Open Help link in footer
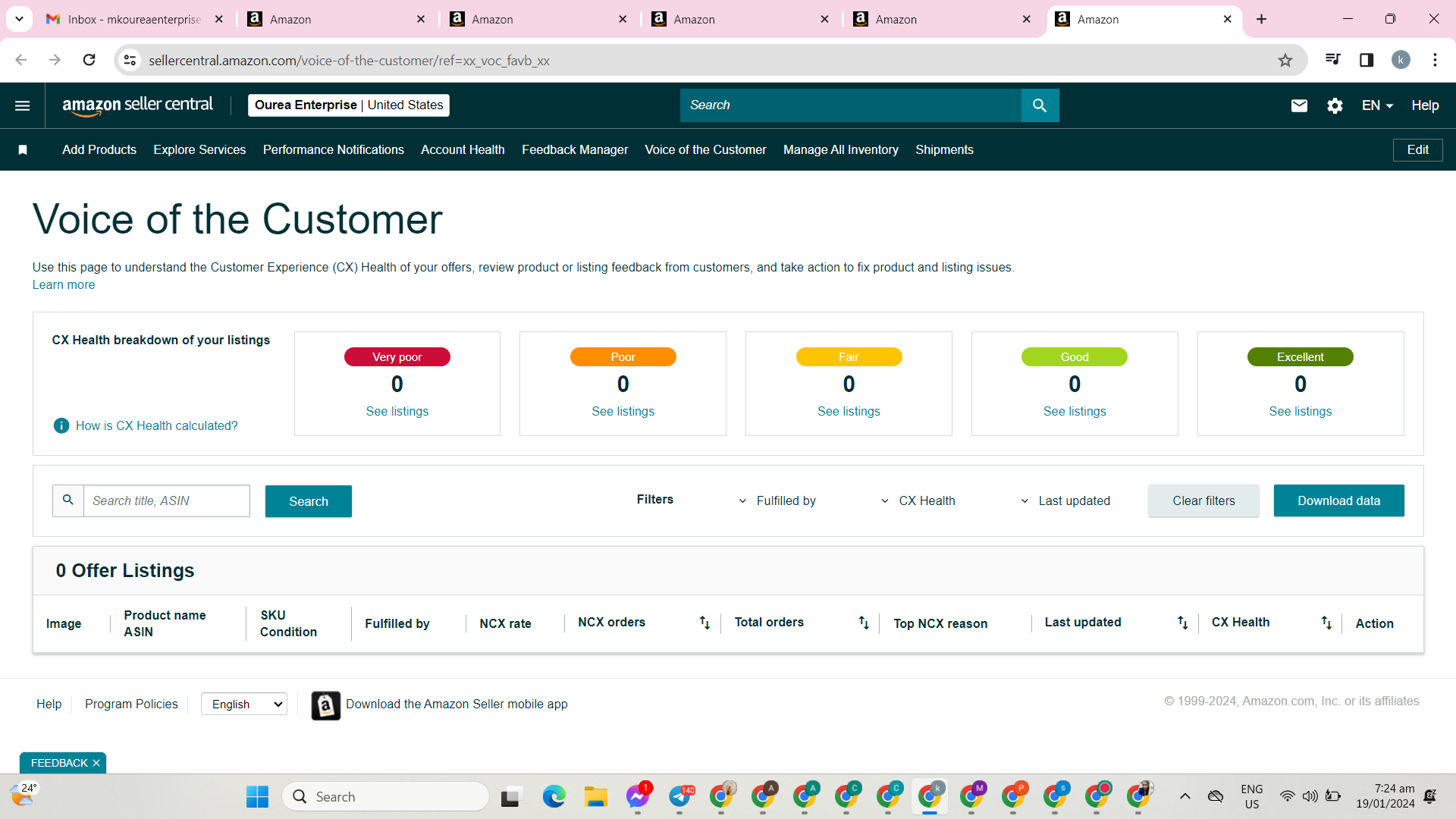1456x819 pixels. pyautogui.click(x=49, y=704)
